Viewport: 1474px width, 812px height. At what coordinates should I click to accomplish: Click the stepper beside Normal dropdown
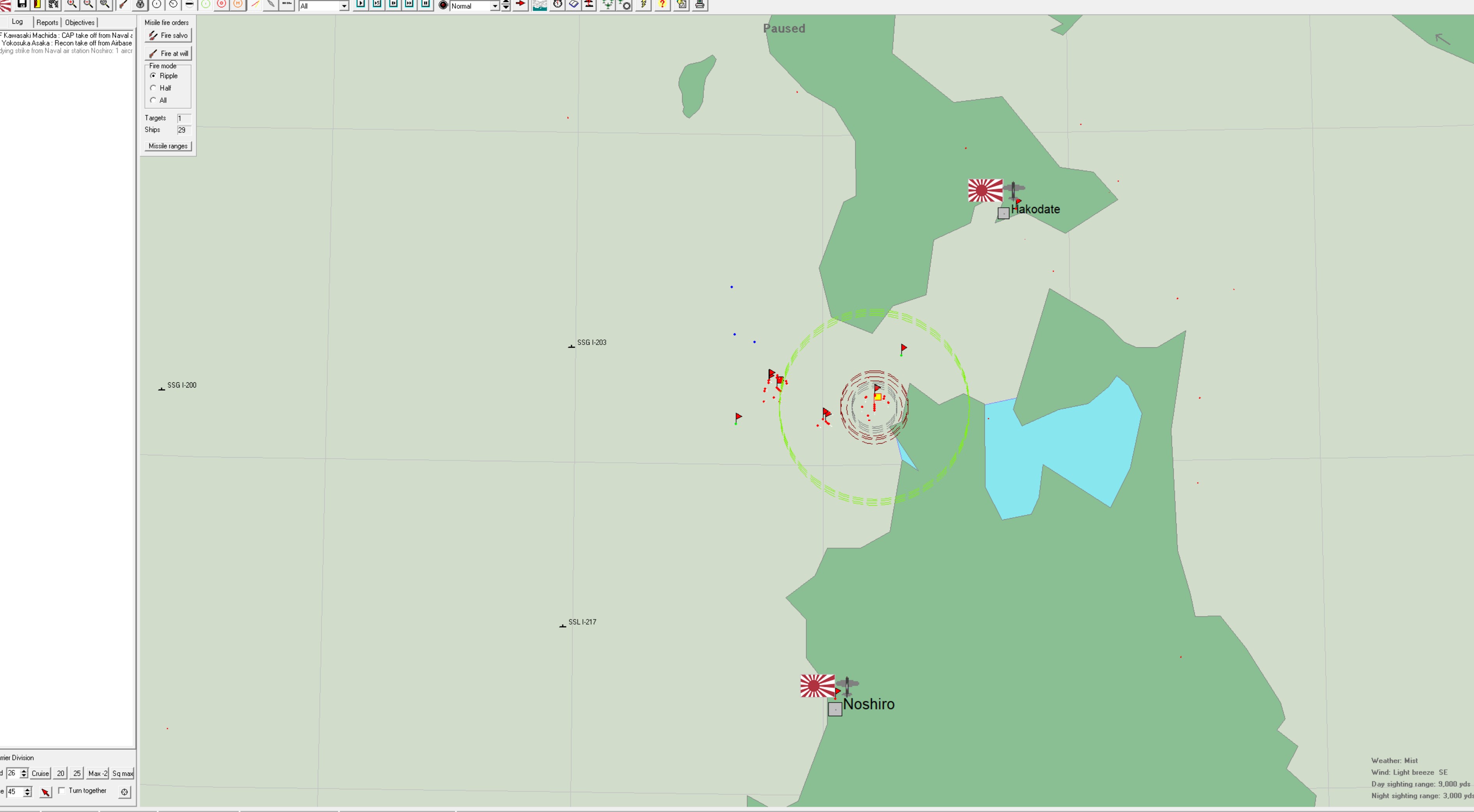pos(506,6)
